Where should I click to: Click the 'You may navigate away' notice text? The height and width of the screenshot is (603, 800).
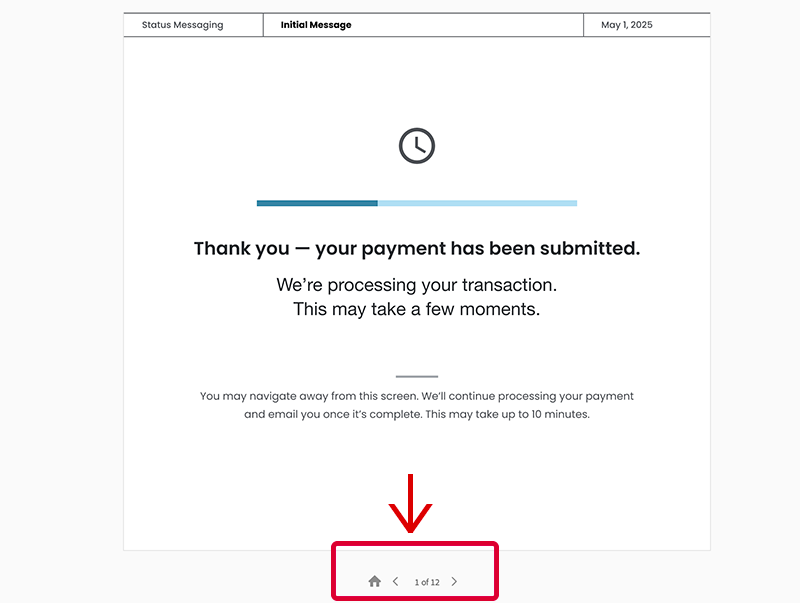click(x=417, y=396)
